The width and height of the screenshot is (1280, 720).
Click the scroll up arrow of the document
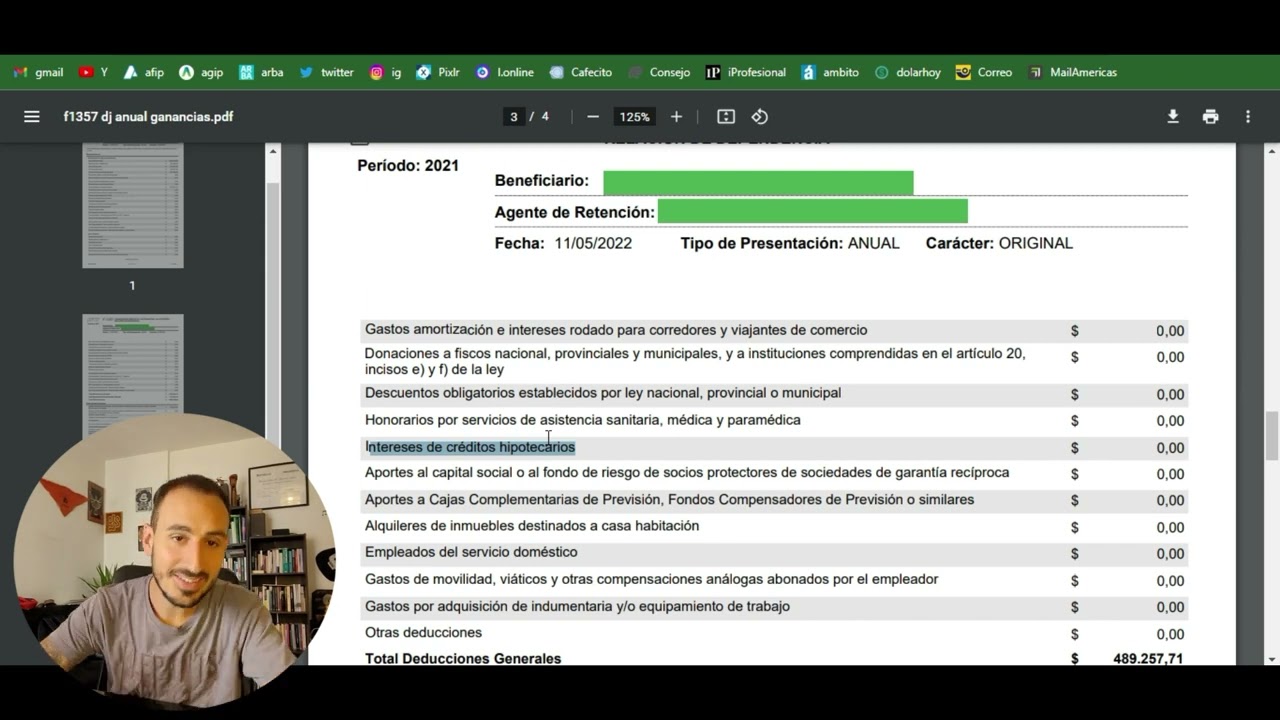point(1272,151)
